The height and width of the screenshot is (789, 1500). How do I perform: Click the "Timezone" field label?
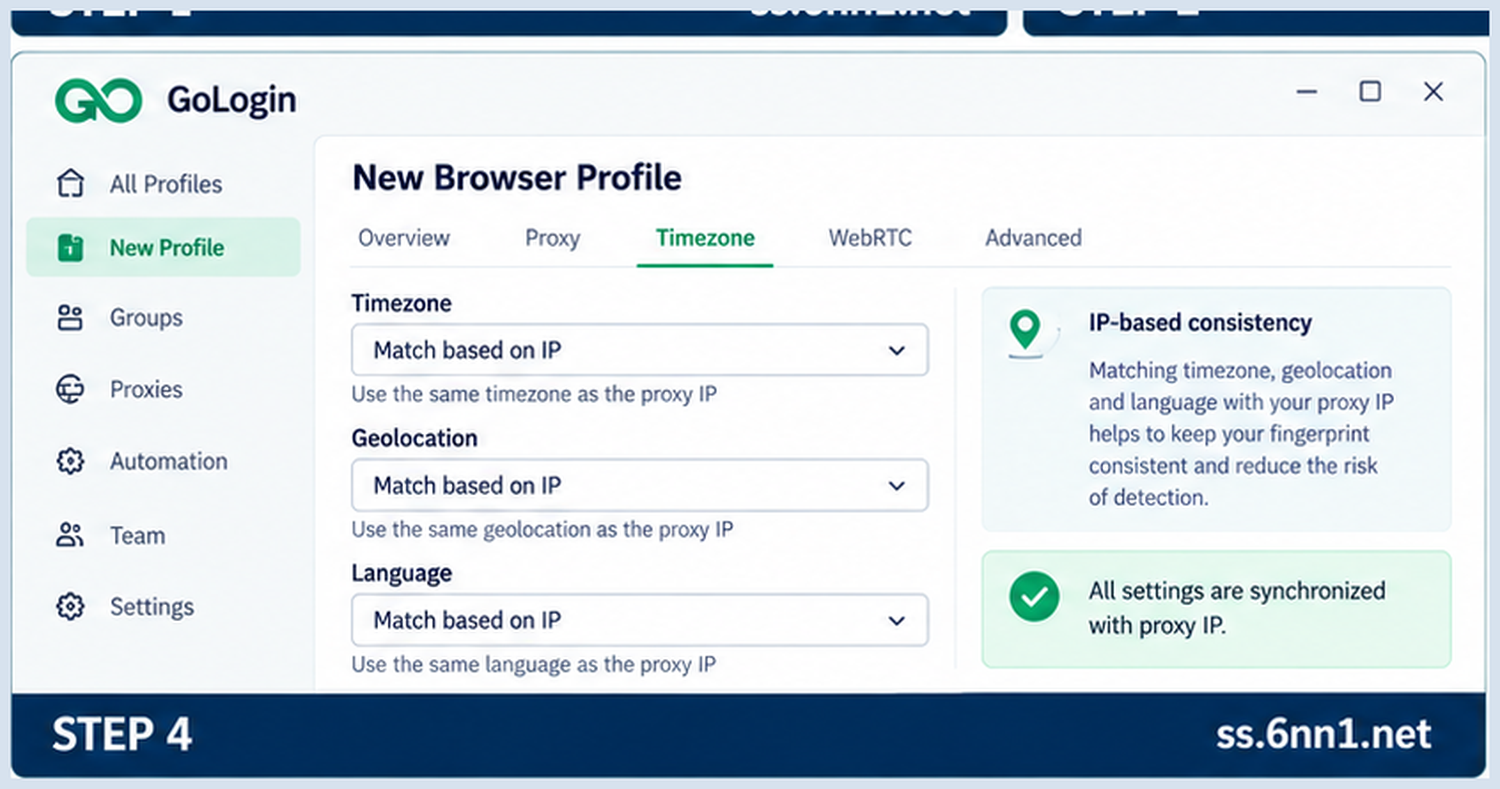401,303
